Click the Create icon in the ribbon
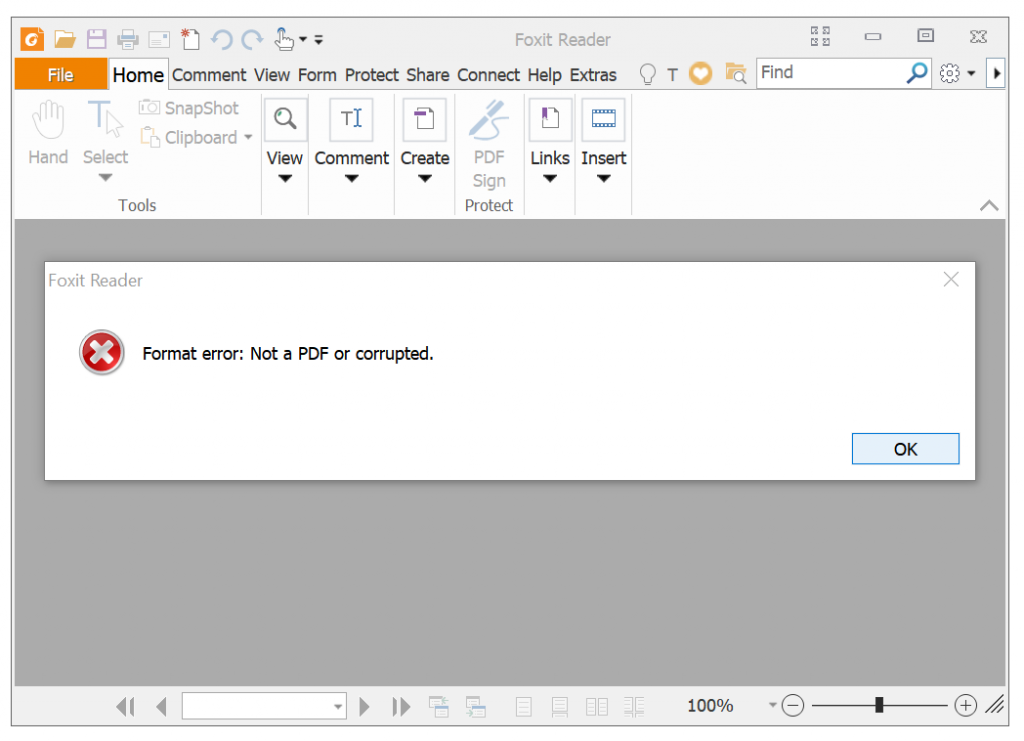The image size is (1024, 741). [424, 119]
